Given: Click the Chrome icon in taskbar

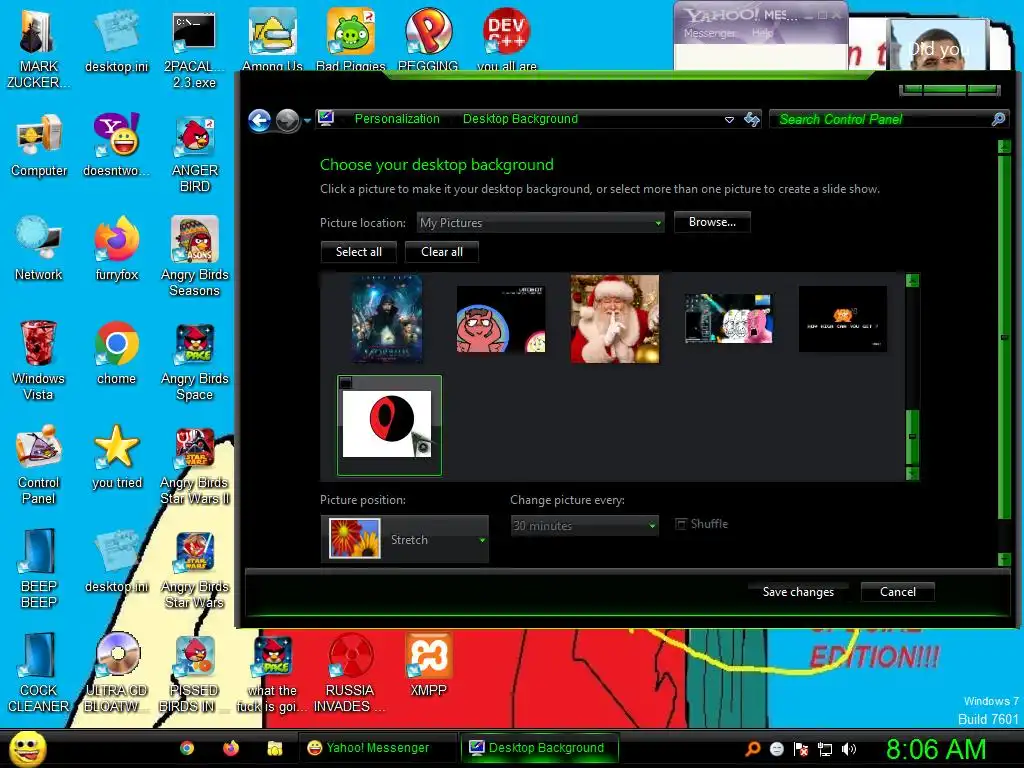Looking at the screenshot, I should point(187,748).
